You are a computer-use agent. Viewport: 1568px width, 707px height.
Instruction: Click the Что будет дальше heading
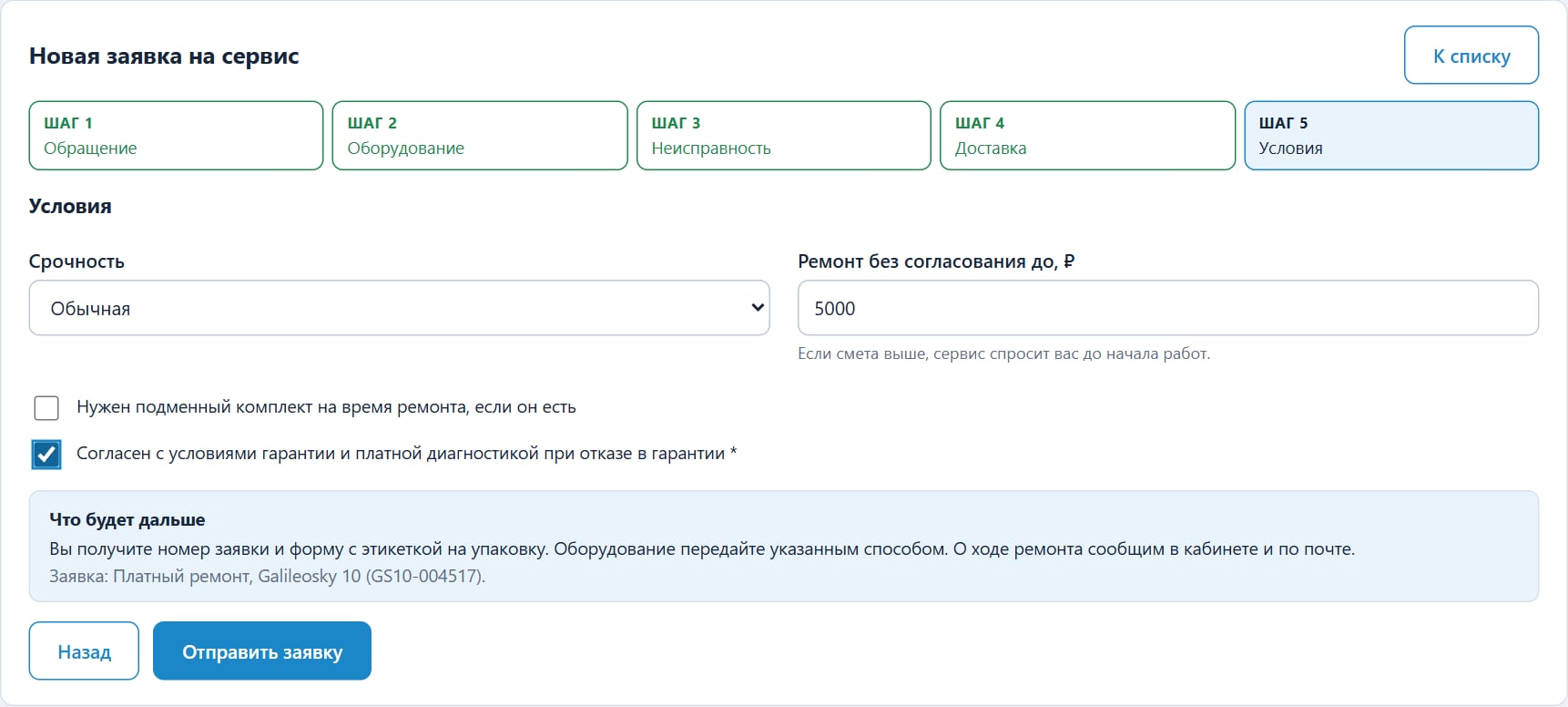[127, 520]
